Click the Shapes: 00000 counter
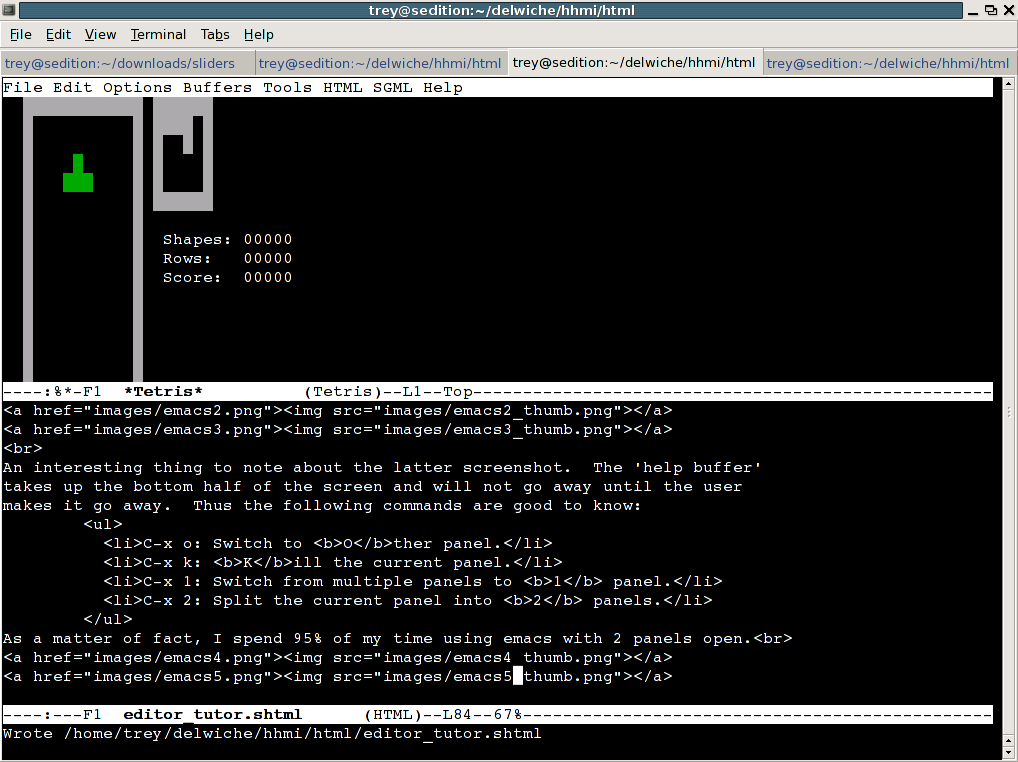Image resolution: width=1018 pixels, height=762 pixels. [x=227, y=240]
